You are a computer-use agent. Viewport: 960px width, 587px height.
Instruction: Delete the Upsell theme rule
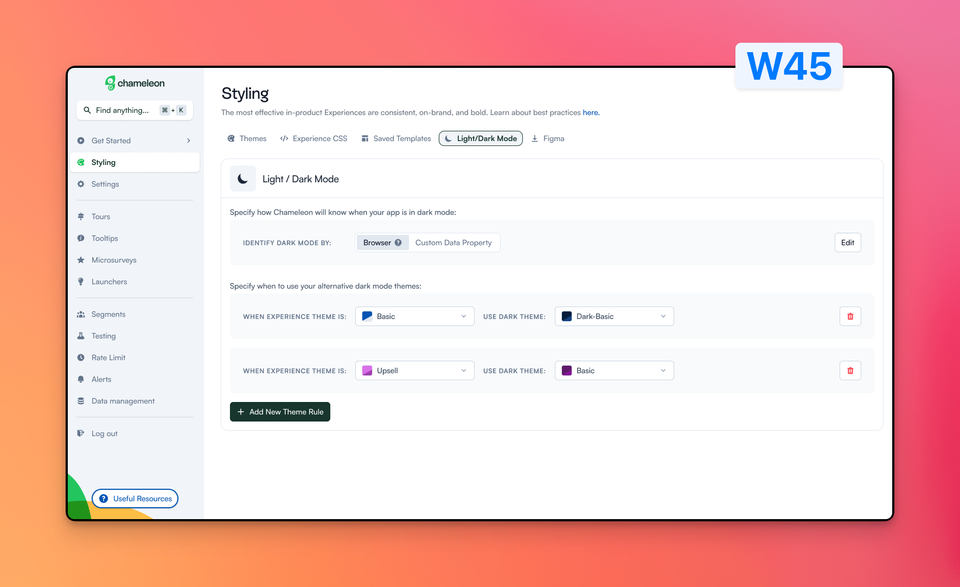pyautogui.click(x=850, y=370)
